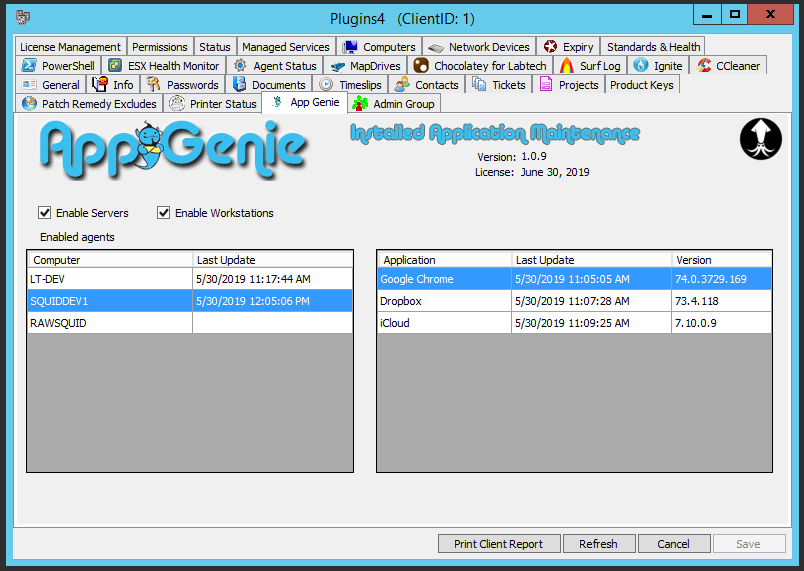This screenshot has height=571, width=804.
Task: Click the 5/30/2019 11:09:25 AM cell
Action: point(592,323)
